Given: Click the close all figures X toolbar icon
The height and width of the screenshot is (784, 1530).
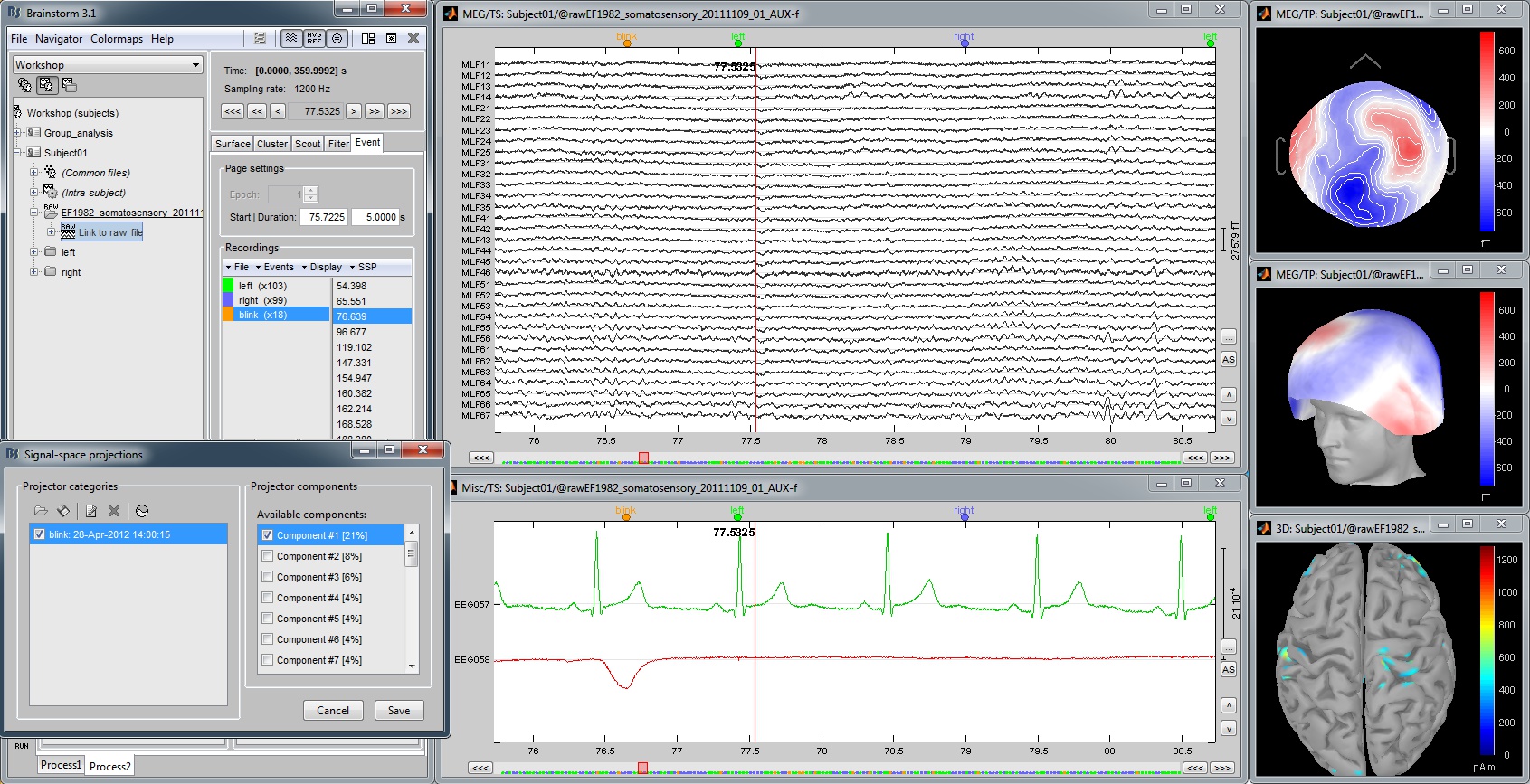Looking at the screenshot, I should [x=413, y=38].
